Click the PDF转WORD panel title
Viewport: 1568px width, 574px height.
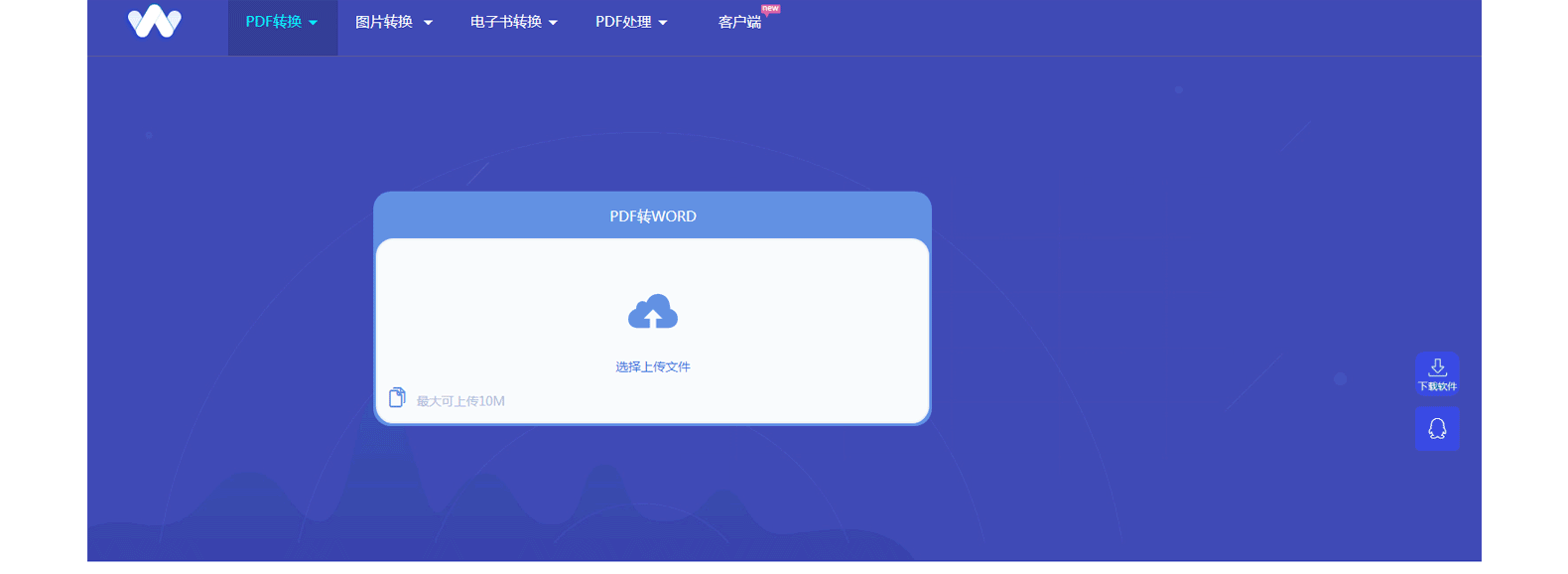click(653, 216)
